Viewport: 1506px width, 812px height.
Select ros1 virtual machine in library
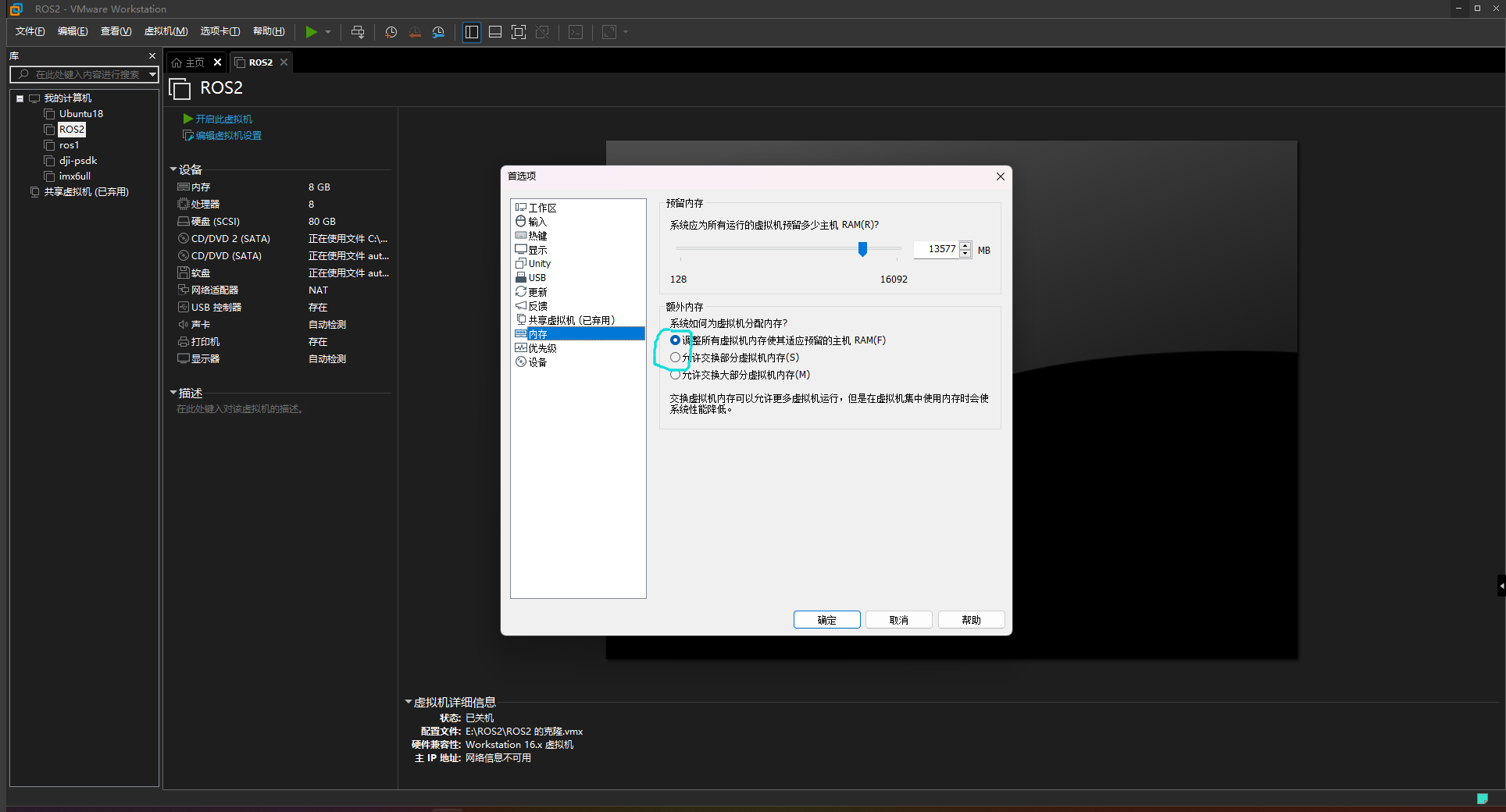tap(69, 145)
